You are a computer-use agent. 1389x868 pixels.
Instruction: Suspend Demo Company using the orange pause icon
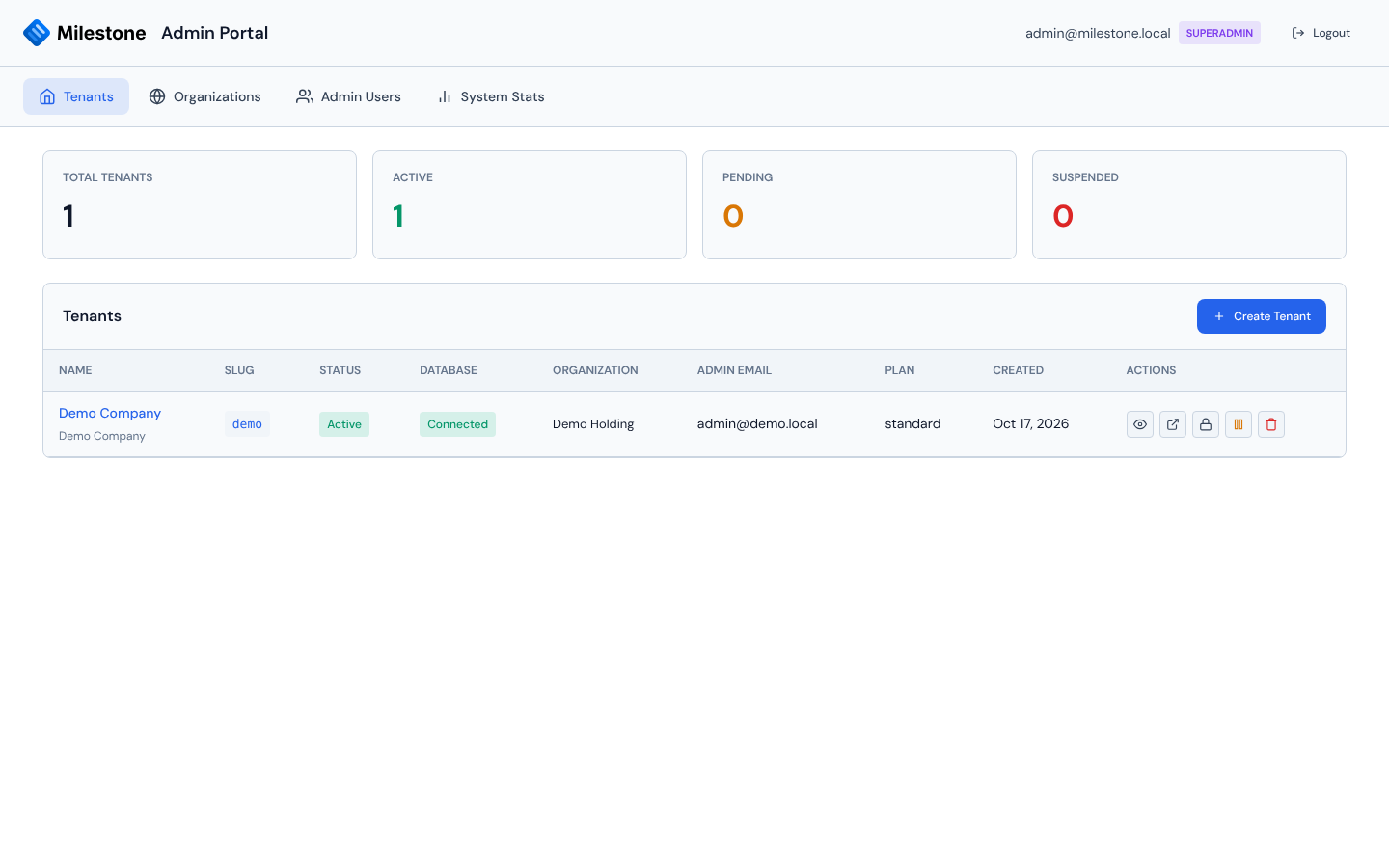tap(1239, 424)
